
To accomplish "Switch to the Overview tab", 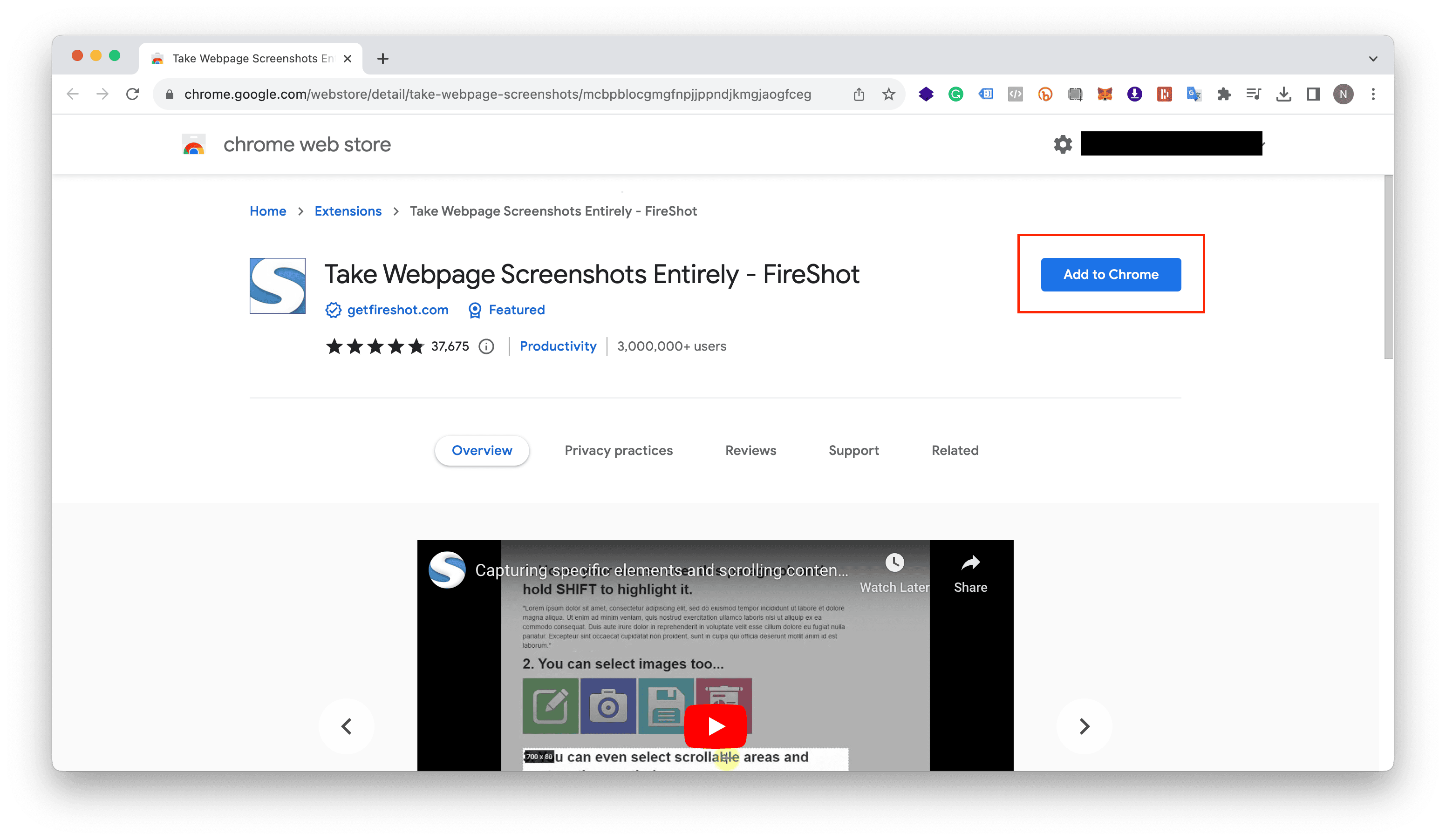I will click(481, 450).
